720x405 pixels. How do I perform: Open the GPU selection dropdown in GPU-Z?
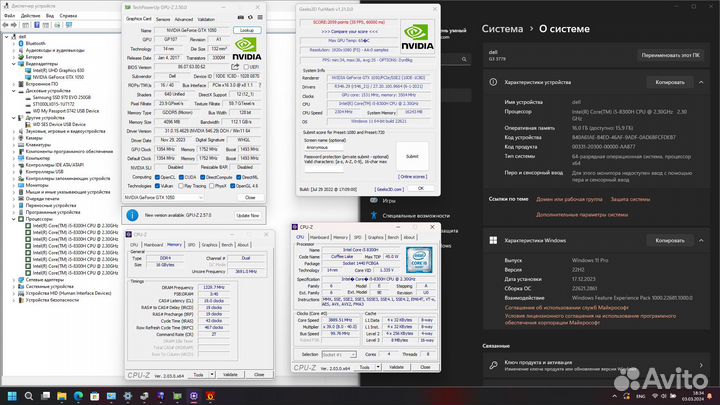point(163,197)
